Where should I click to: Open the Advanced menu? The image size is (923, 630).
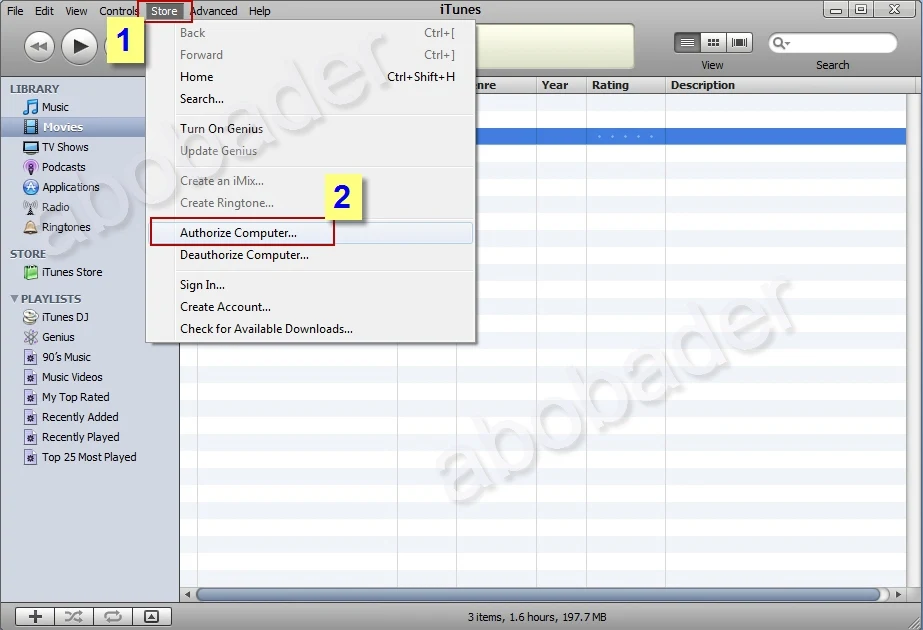coord(214,11)
